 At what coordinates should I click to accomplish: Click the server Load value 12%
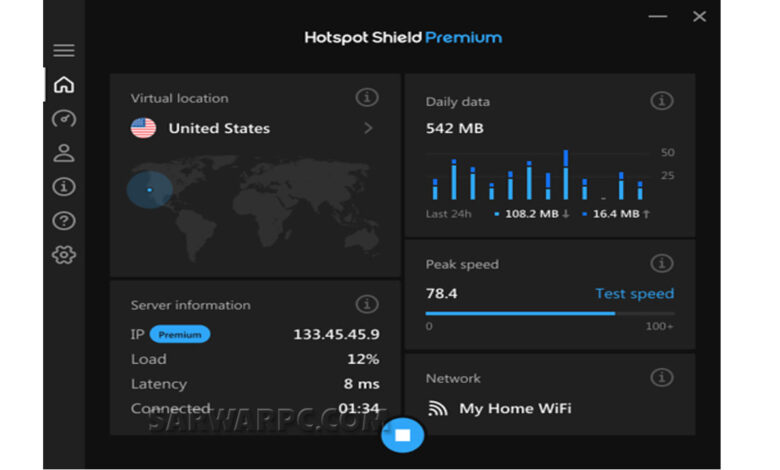pyautogui.click(x=363, y=359)
